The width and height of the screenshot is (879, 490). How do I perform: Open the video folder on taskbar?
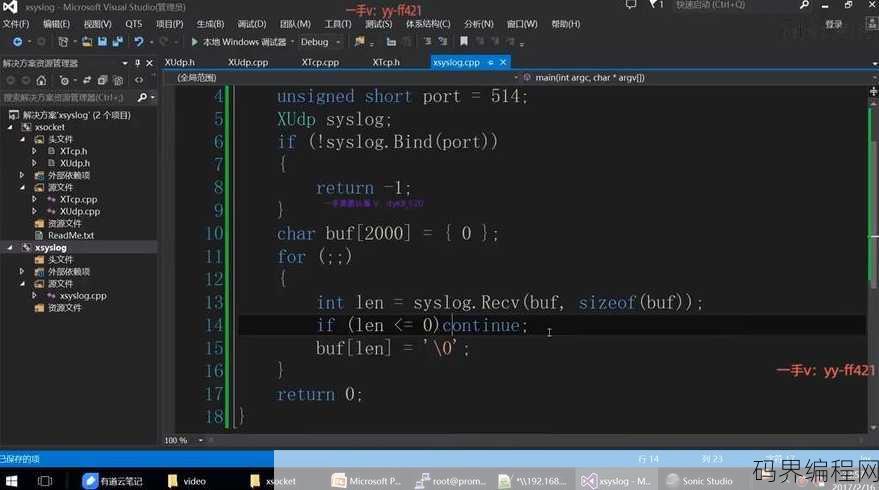tap(188, 480)
